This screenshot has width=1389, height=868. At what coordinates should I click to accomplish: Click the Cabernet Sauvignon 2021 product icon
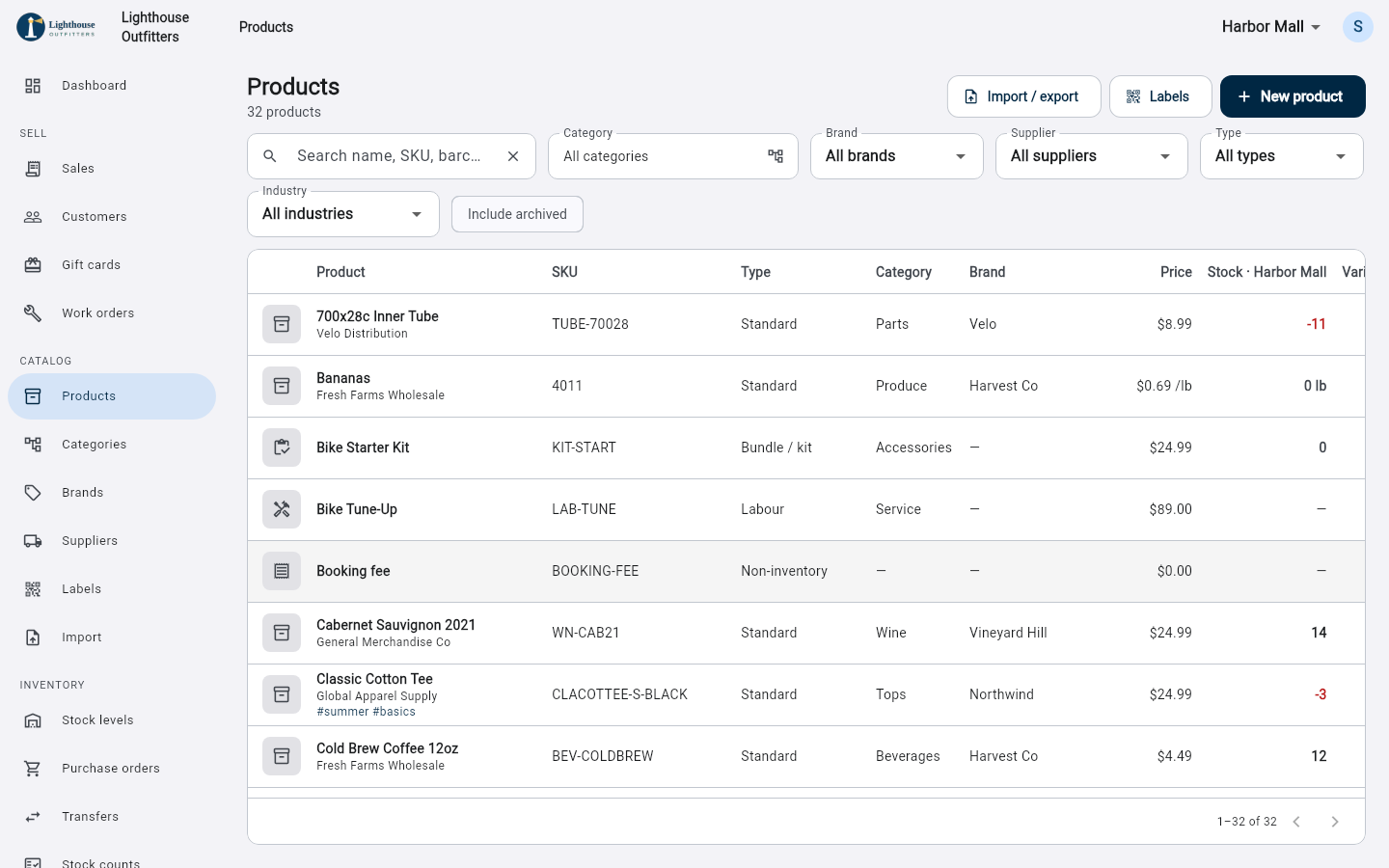click(282, 633)
